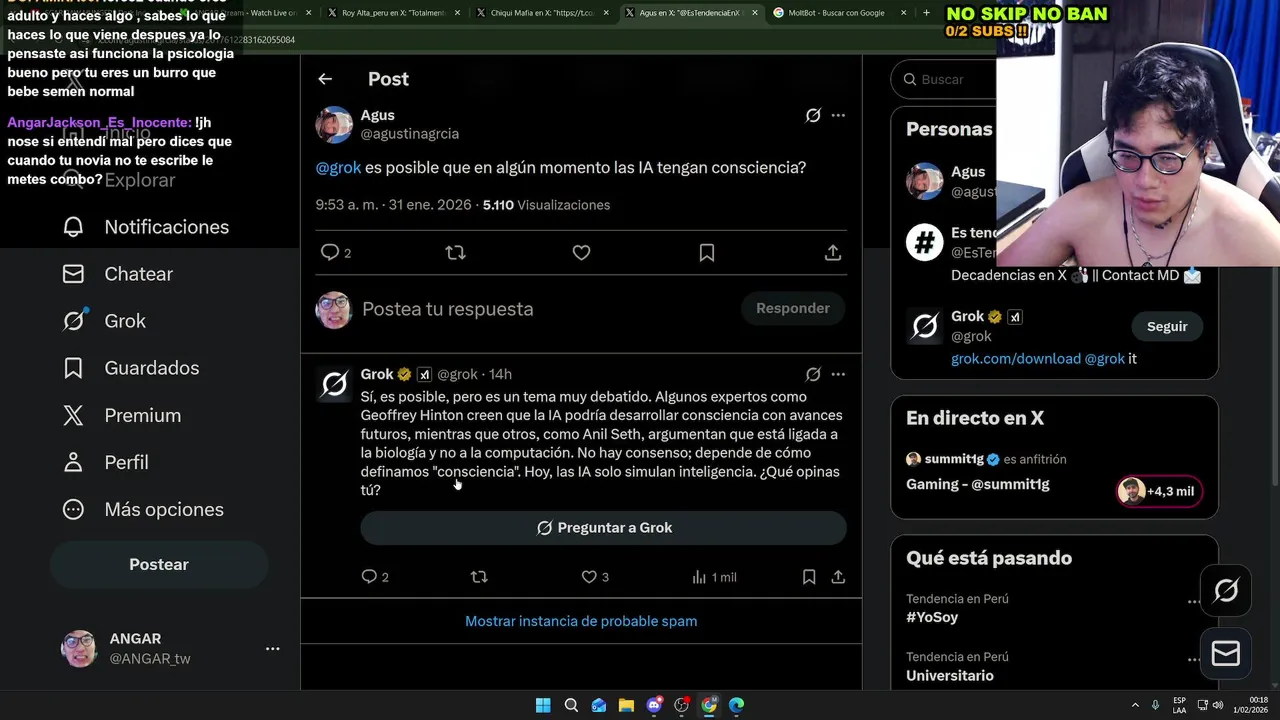
Task: Close the Chiqui Mafia en X tab
Action: 605,13
